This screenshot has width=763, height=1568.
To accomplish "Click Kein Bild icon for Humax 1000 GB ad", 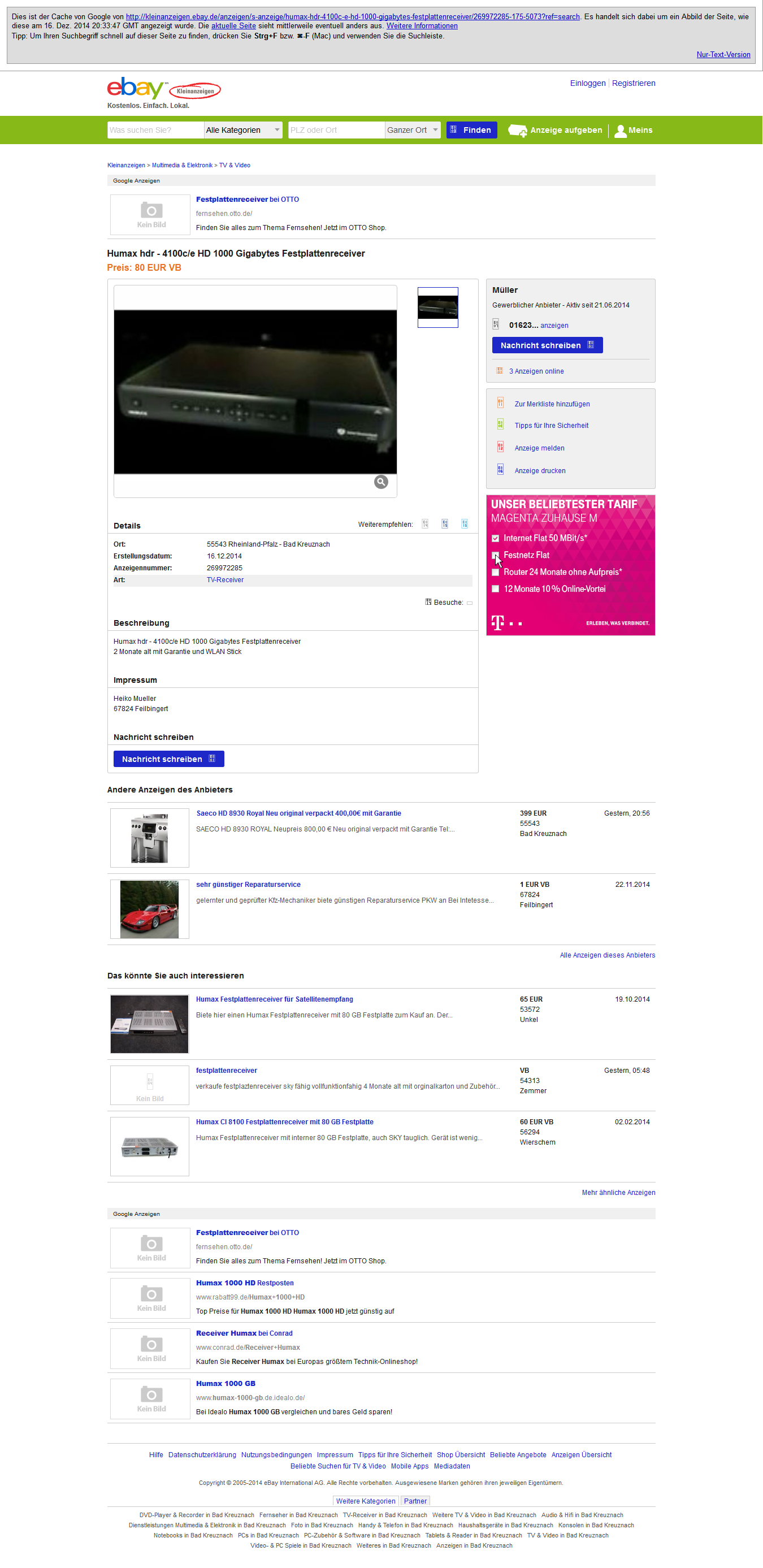I will pyautogui.click(x=151, y=1399).
